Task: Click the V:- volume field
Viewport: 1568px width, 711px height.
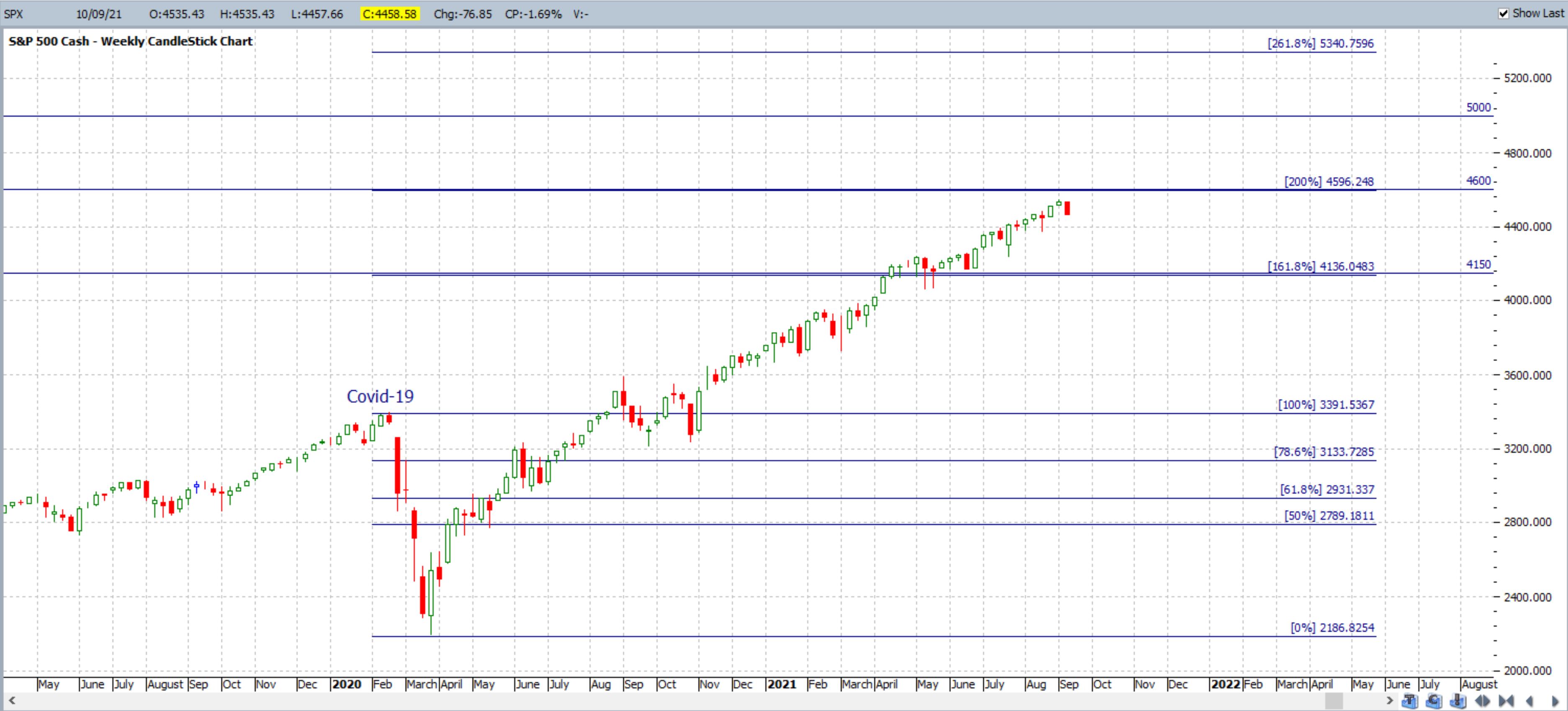Action: (581, 14)
